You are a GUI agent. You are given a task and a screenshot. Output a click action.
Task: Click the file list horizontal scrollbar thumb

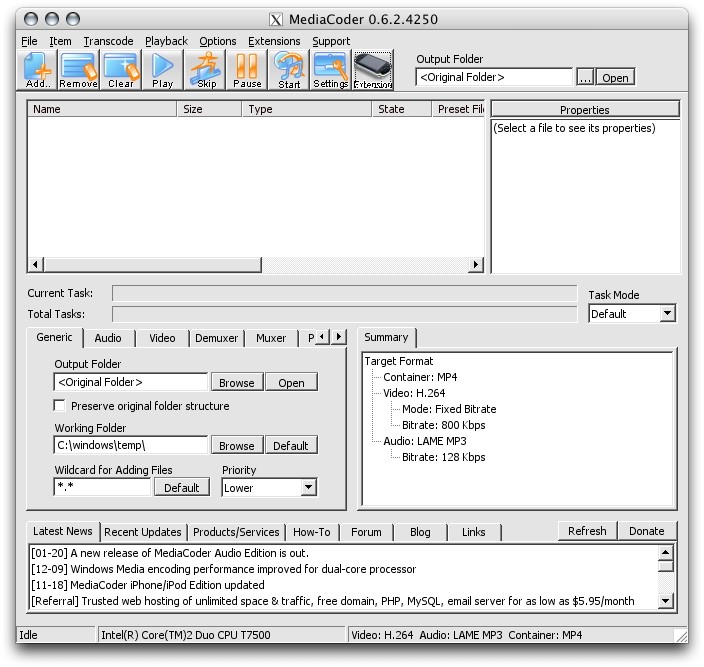coord(153,264)
